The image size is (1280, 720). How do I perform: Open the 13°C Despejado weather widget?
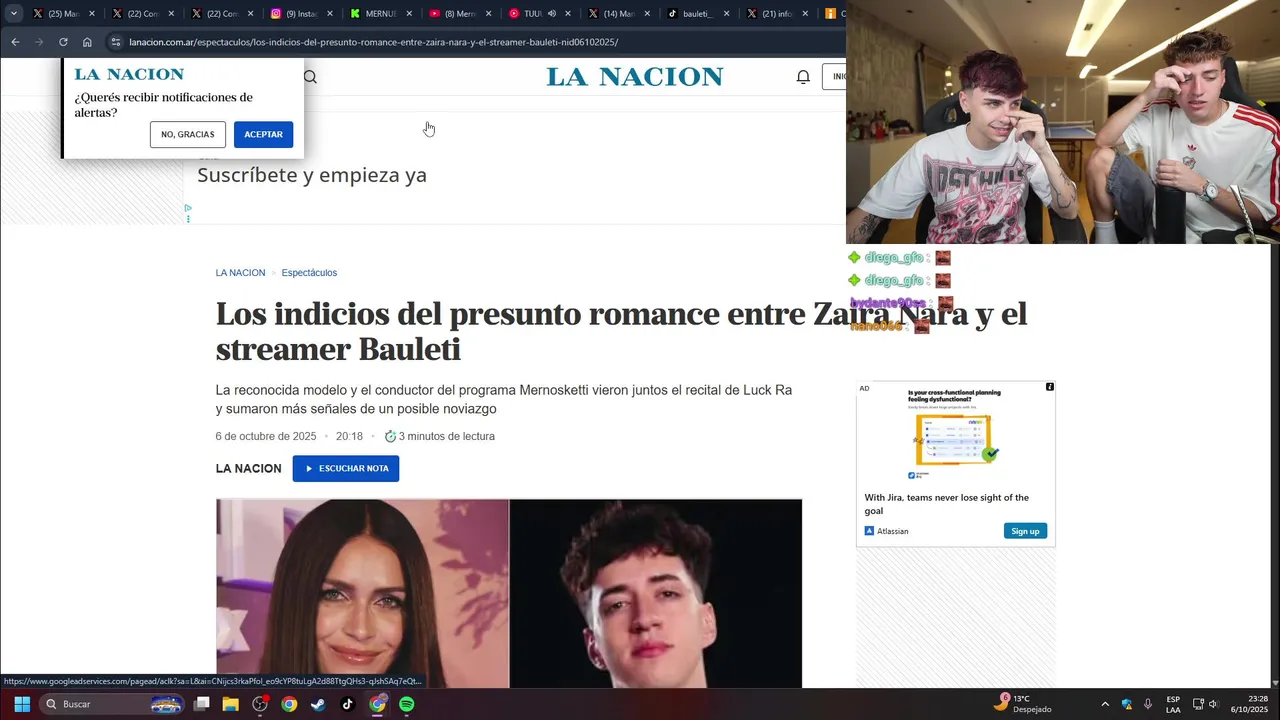click(1022, 704)
